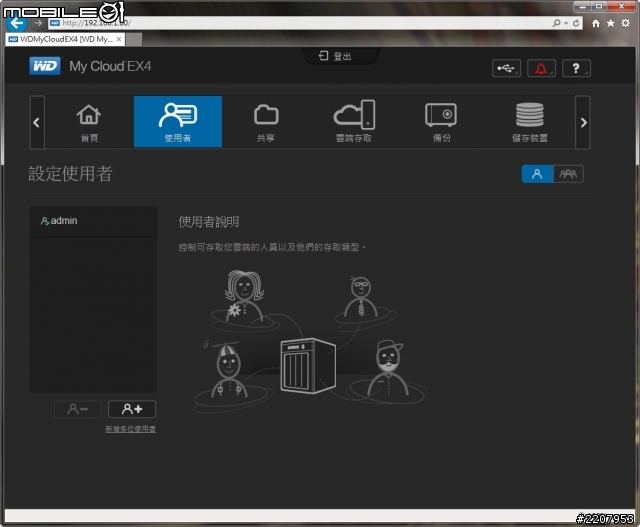The width and height of the screenshot is (640, 527).
Task: Show previous navigation items with left arrow
Action: [37, 122]
